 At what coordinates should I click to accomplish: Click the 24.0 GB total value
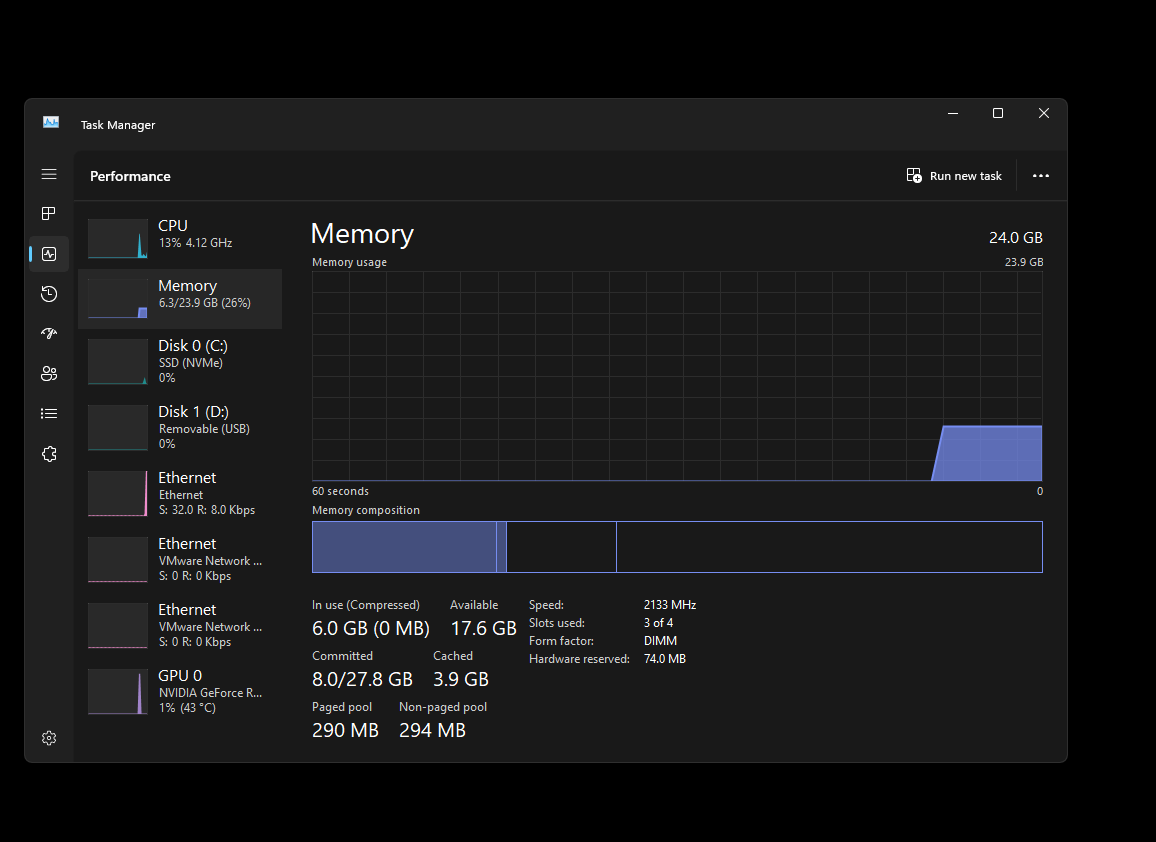tap(1015, 237)
